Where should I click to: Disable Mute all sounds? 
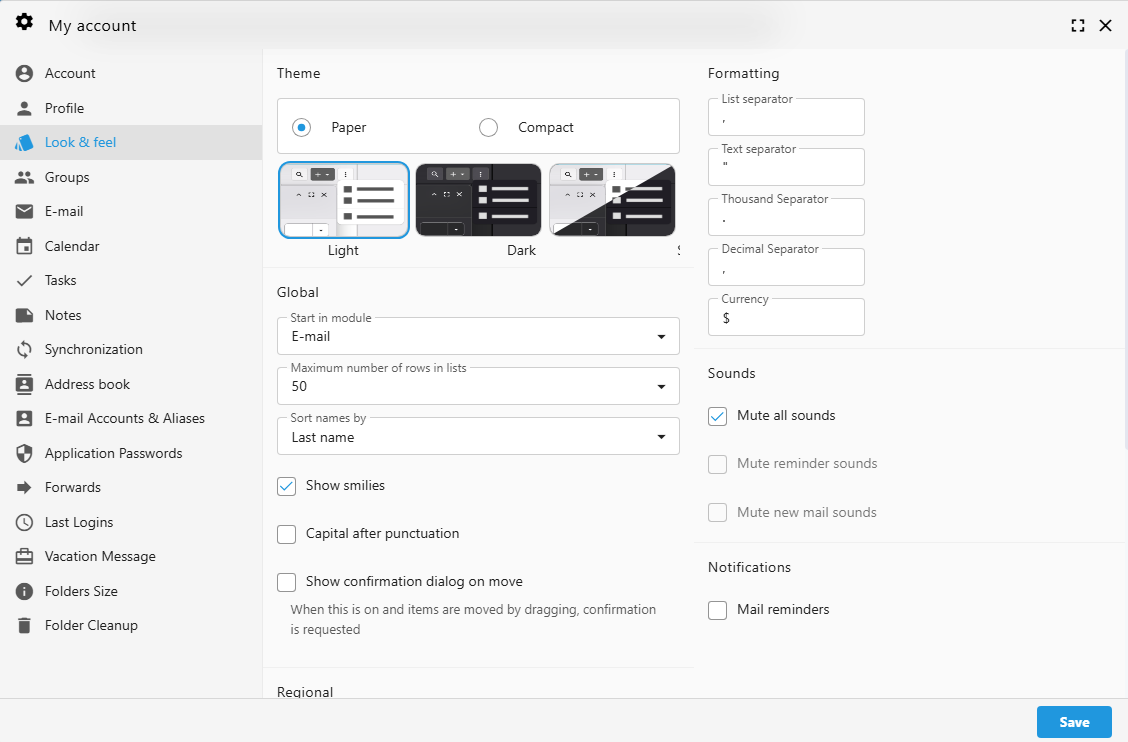point(717,416)
